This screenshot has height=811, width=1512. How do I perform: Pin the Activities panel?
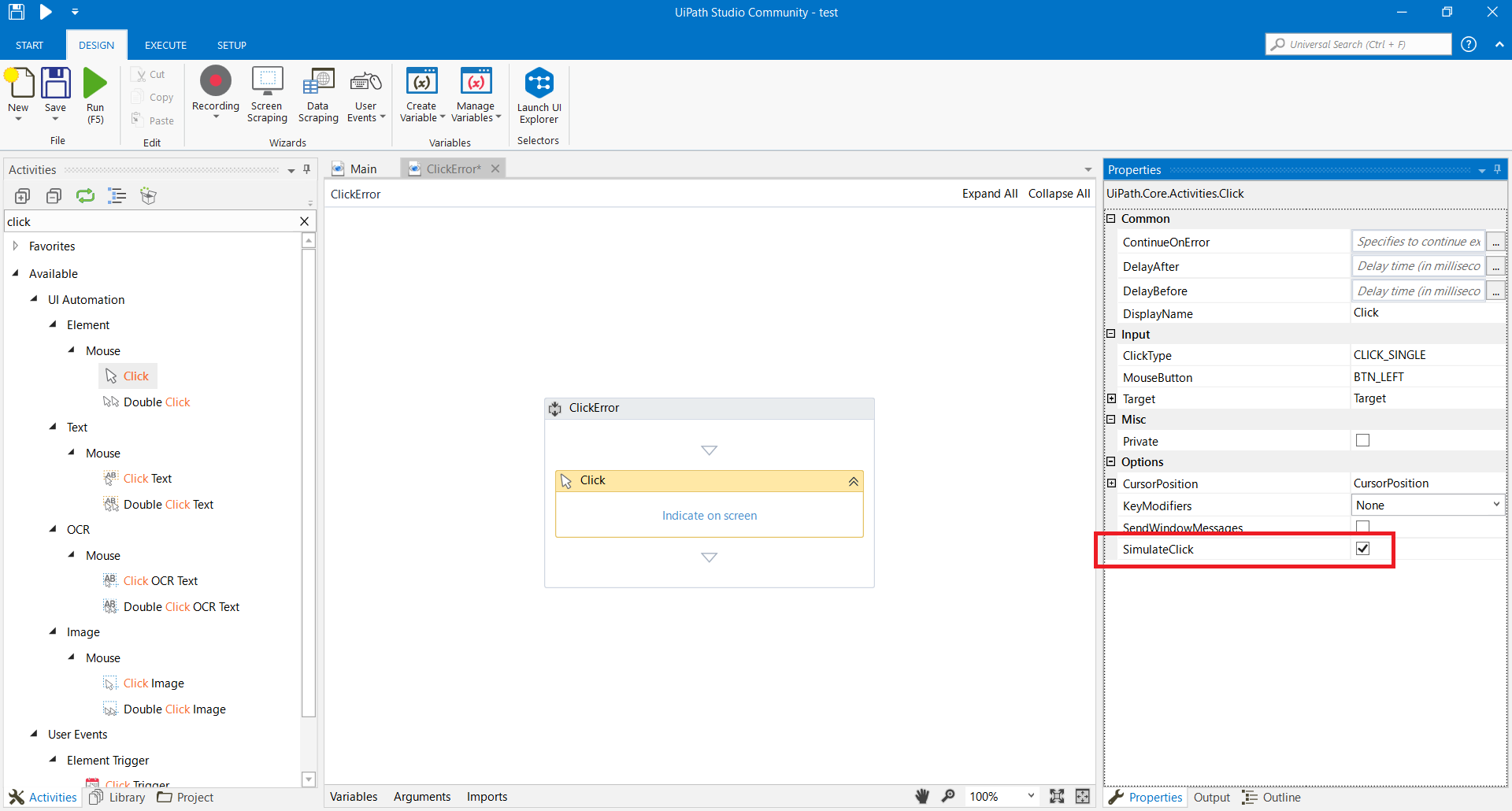[x=306, y=169]
